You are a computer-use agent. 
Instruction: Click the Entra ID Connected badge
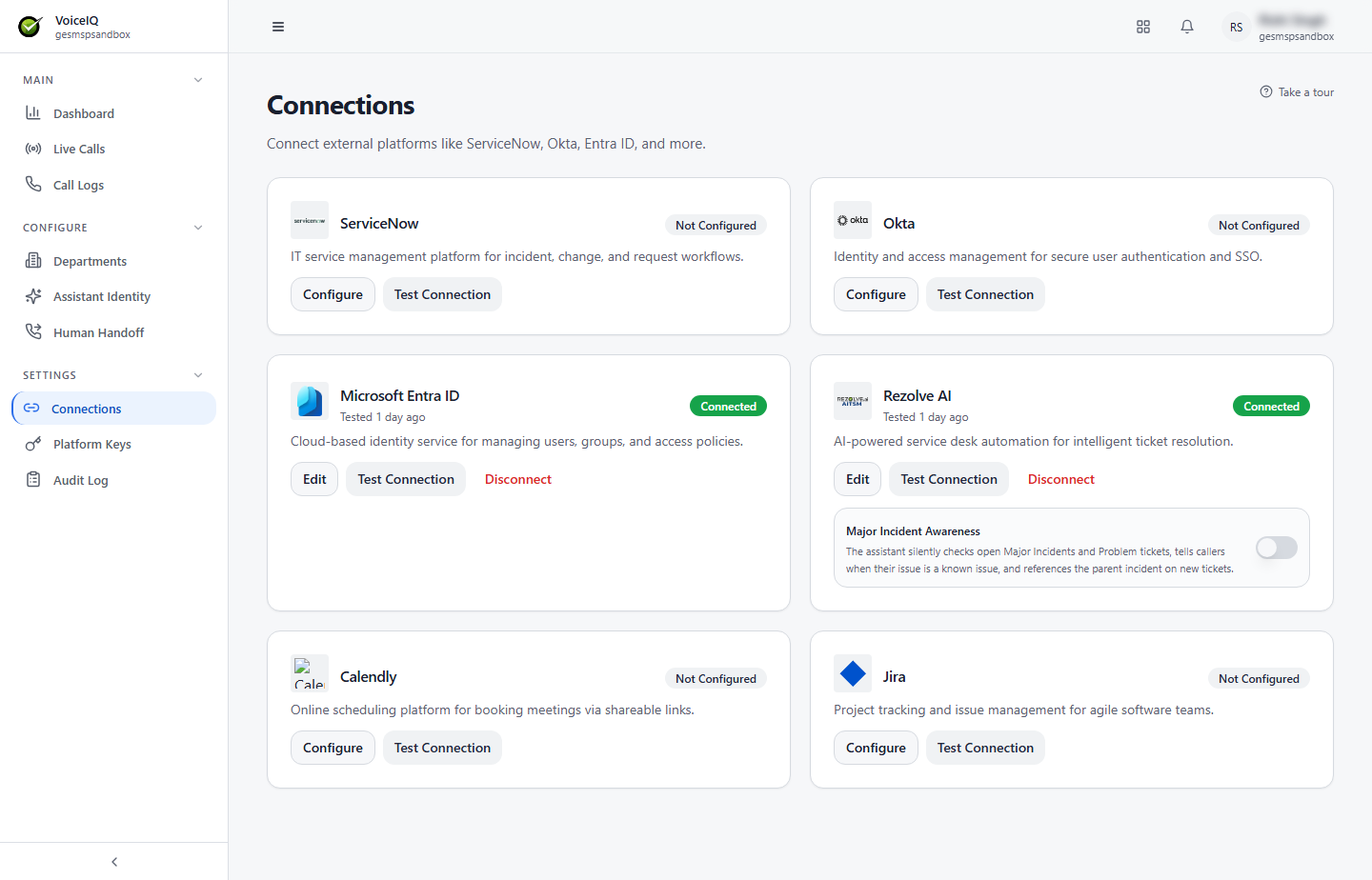pyautogui.click(x=728, y=407)
